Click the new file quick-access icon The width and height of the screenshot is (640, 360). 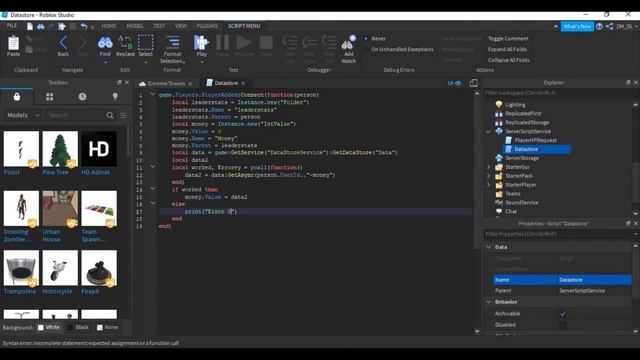tap(29, 26)
